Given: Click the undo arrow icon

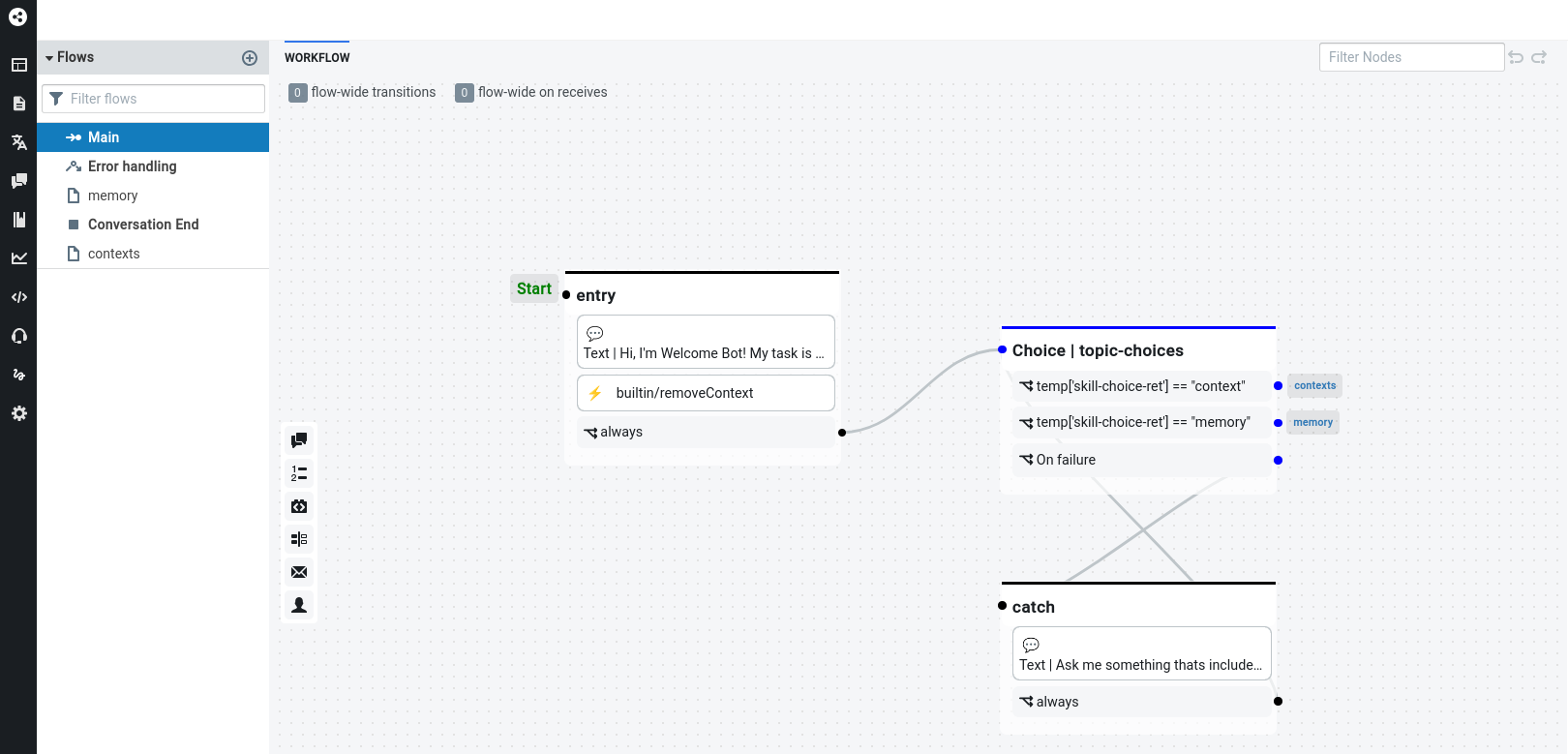Looking at the screenshot, I should pyautogui.click(x=1516, y=58).
